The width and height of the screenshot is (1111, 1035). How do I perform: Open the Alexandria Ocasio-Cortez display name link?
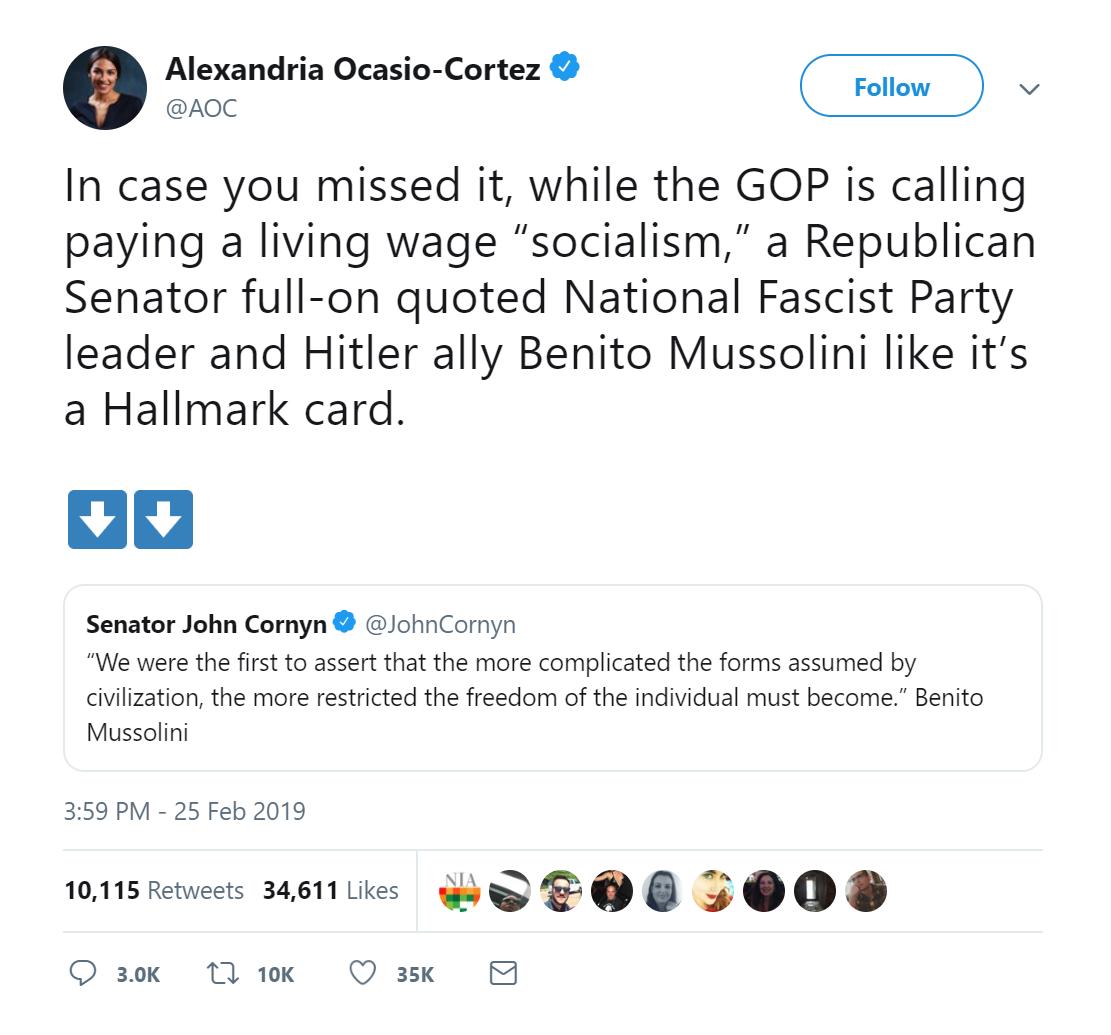(353, 70)
